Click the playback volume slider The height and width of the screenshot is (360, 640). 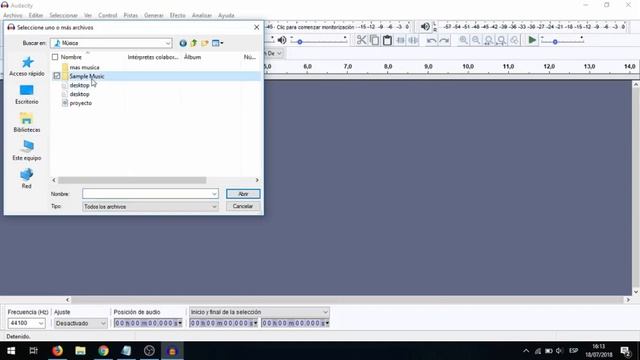[318, 40]
